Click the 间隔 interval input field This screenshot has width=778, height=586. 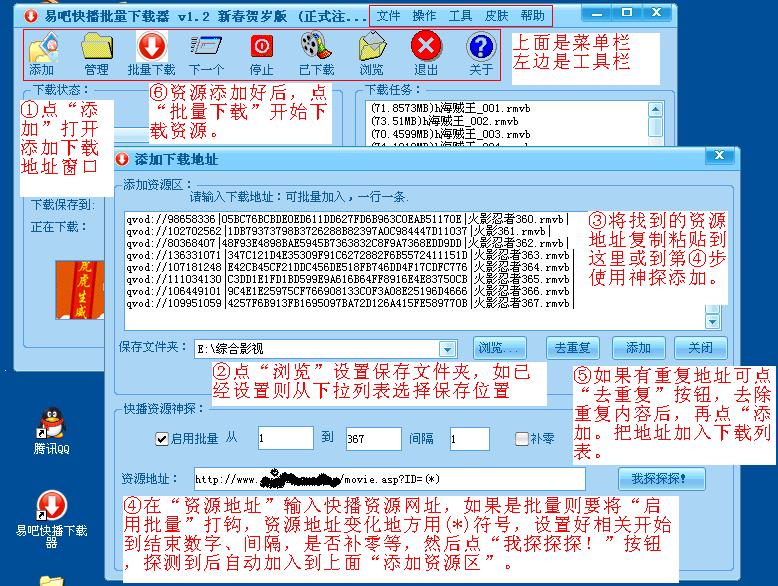pos(470,439)
